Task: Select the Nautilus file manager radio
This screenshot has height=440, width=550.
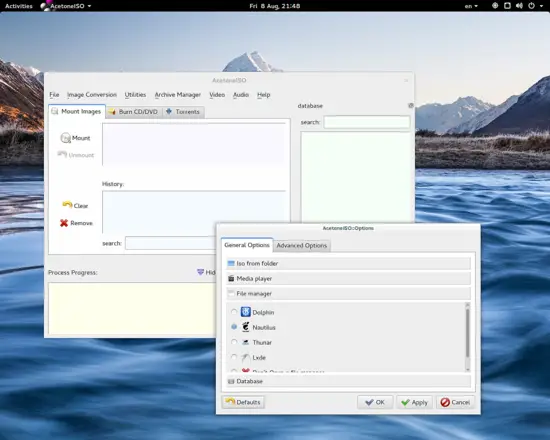Action: pyautogui.click(x=234, y=327)
